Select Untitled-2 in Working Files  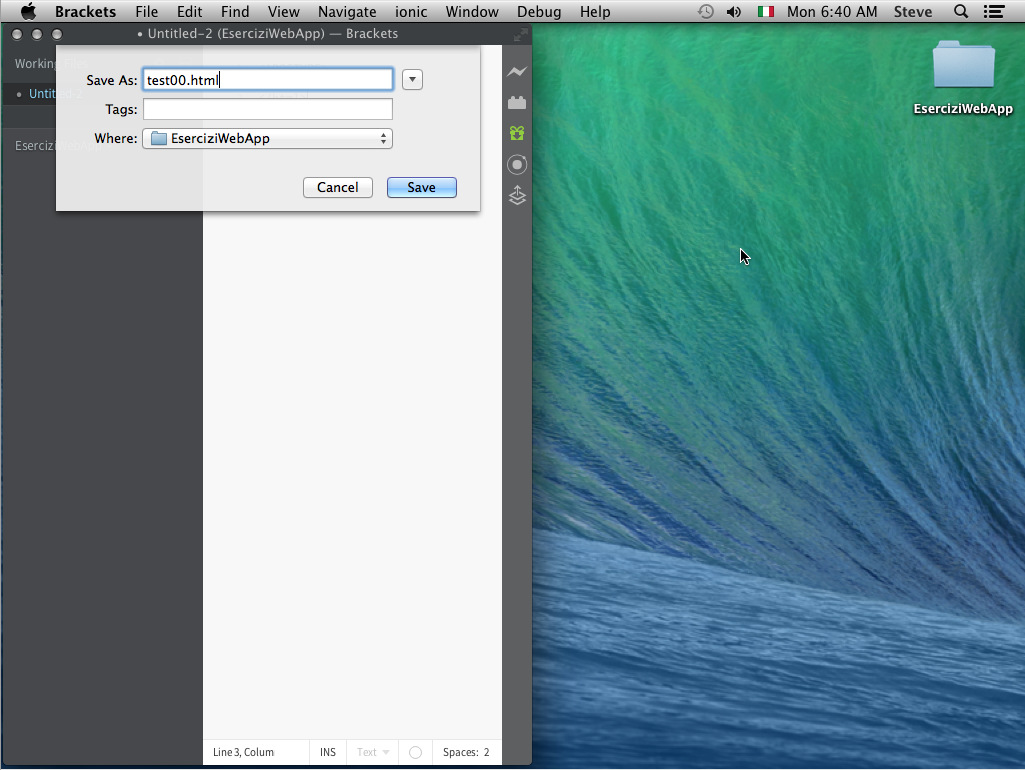pyautogui.click(x=56, y=93)
